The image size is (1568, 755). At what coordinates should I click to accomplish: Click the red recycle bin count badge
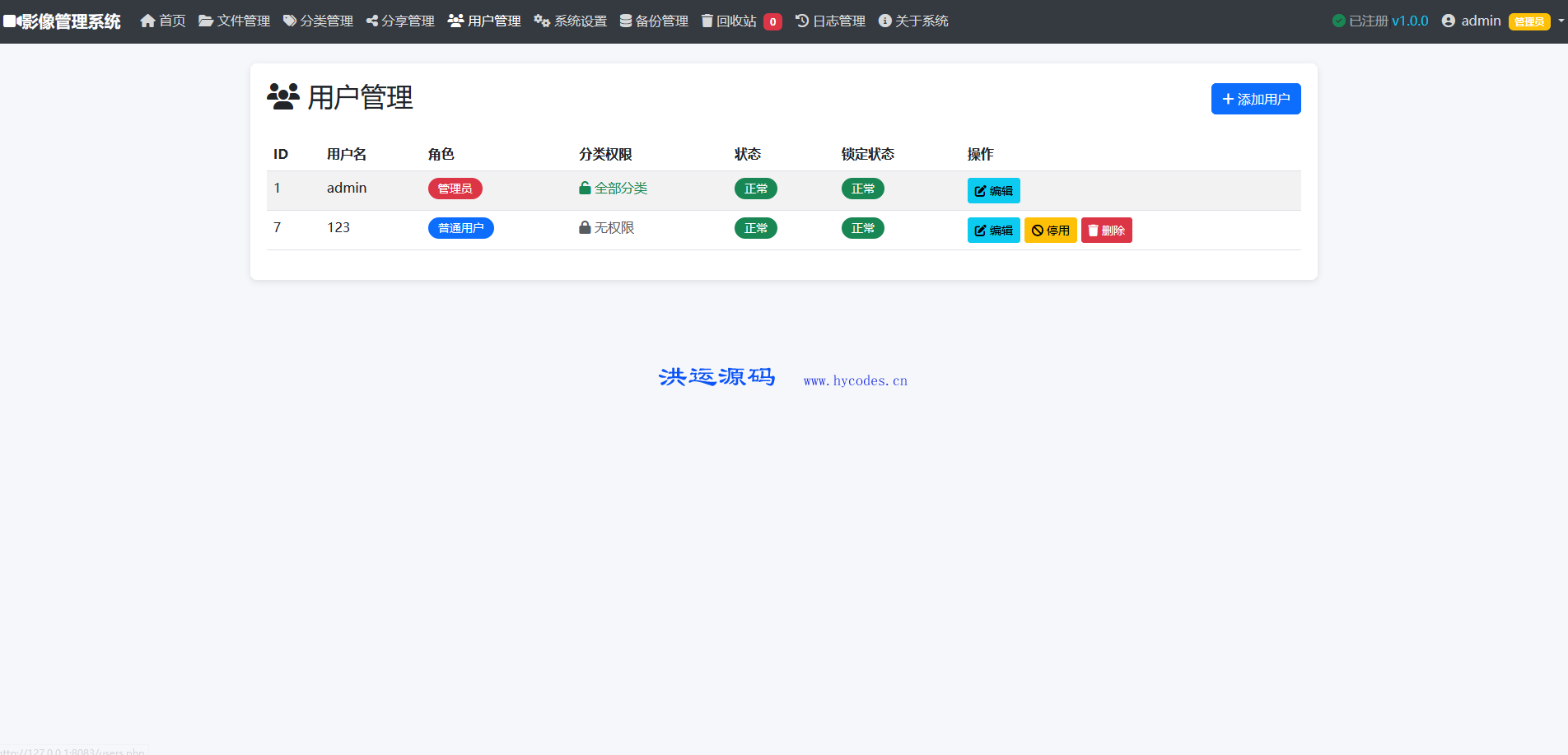(x=772, y=22)
